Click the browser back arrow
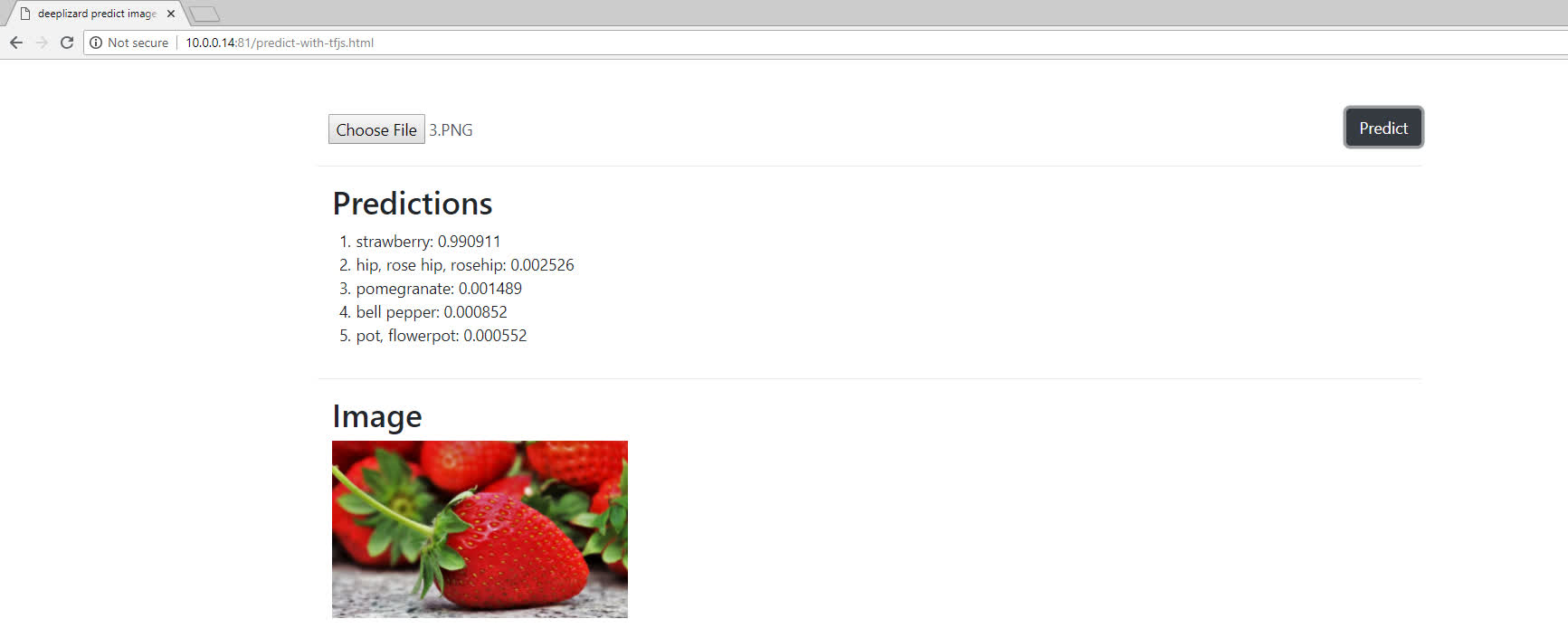 15,43
